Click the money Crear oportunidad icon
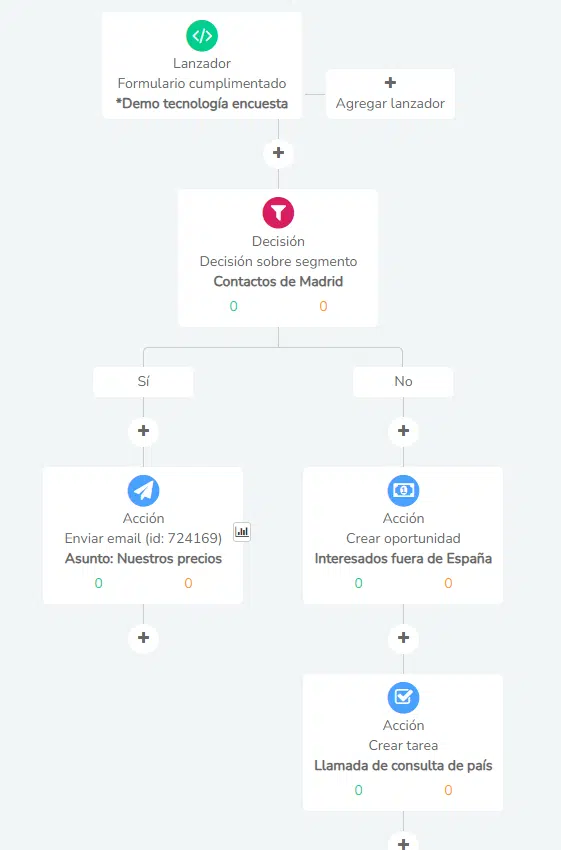 tap(403, 490)
